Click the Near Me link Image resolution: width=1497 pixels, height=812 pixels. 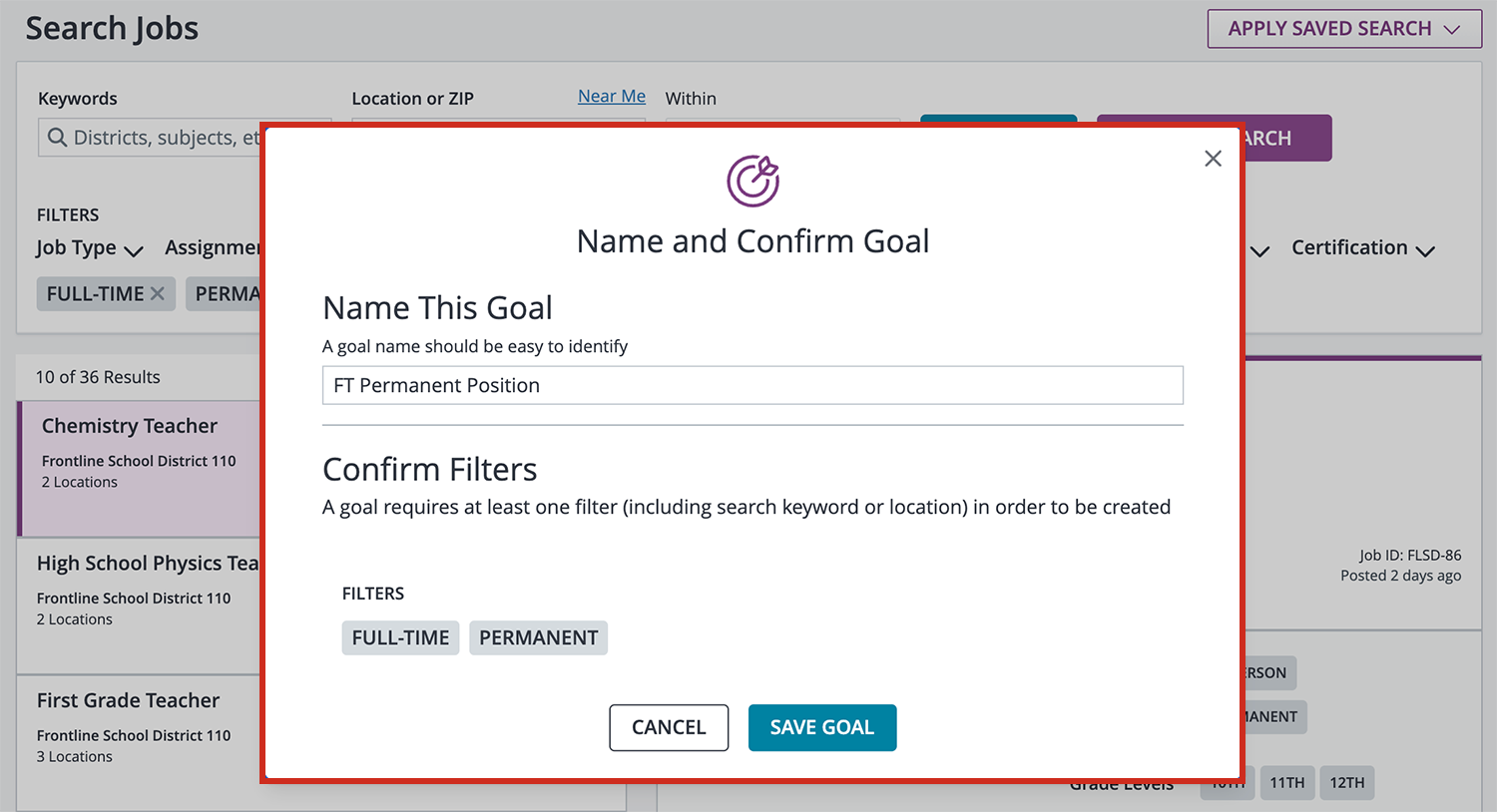[x=612, y=97]
